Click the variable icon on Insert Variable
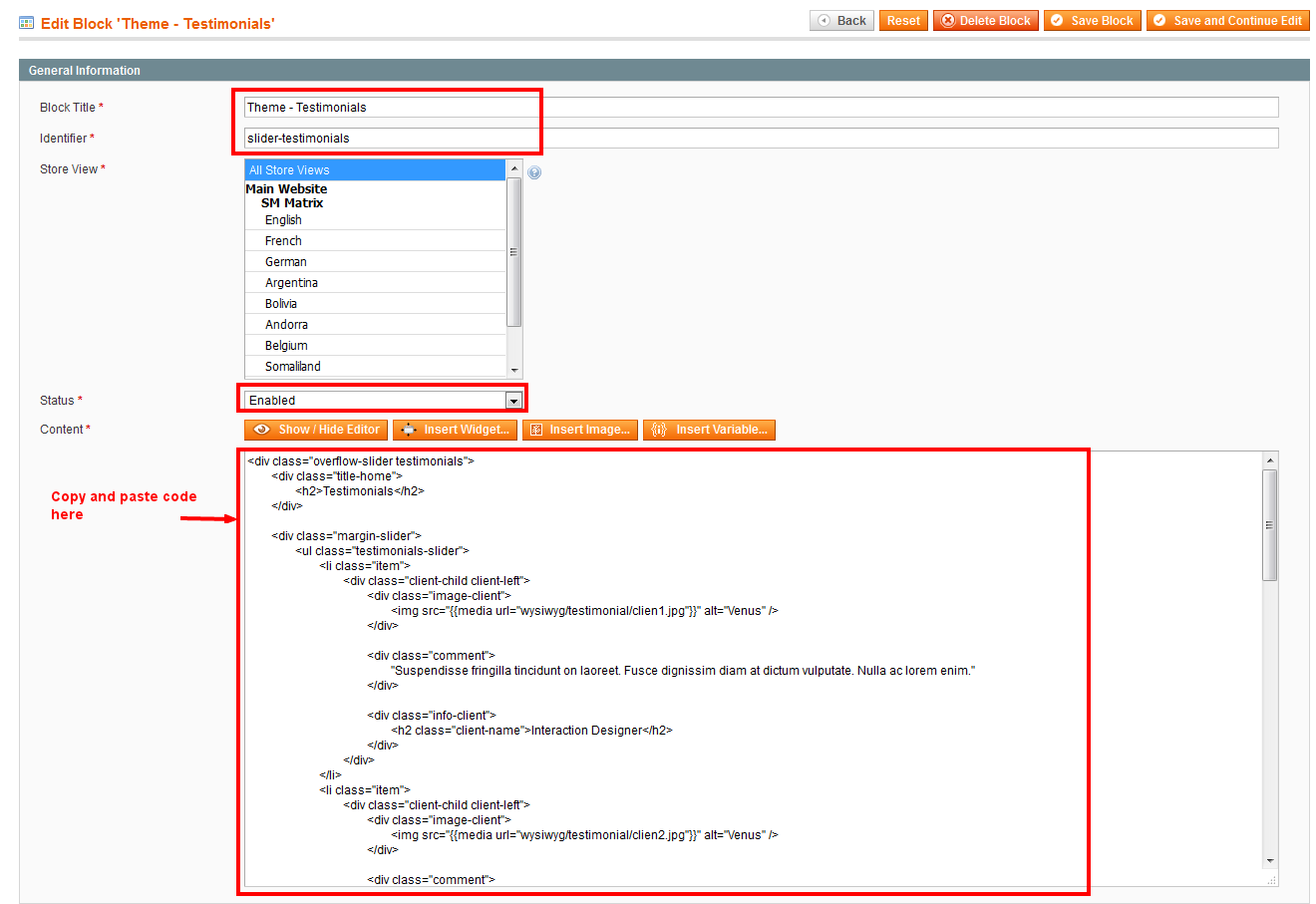Image resolution: width=1316 pixels, height=904 pixels. 659,430
